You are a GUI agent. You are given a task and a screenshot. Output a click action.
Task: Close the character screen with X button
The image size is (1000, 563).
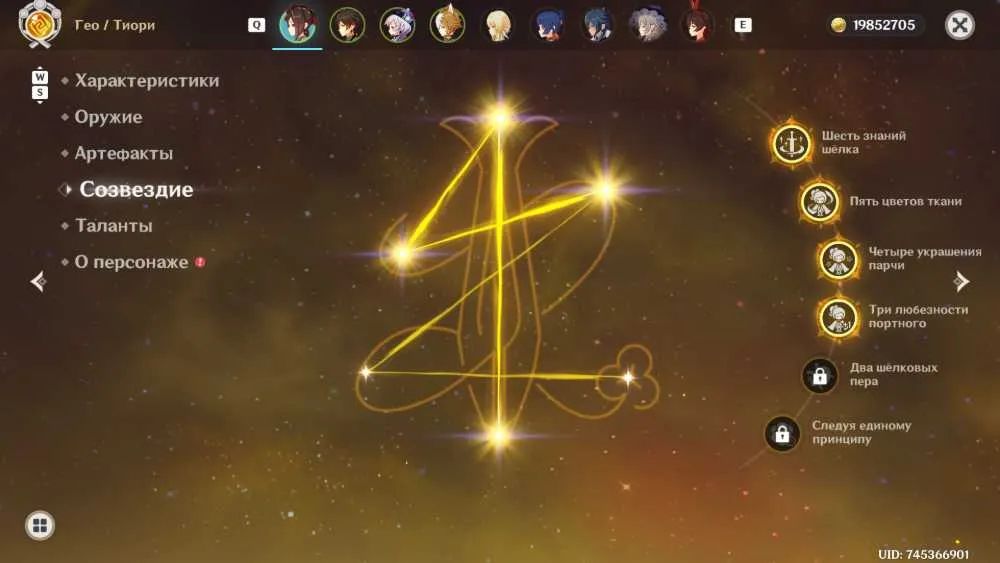tap(960, 25)
